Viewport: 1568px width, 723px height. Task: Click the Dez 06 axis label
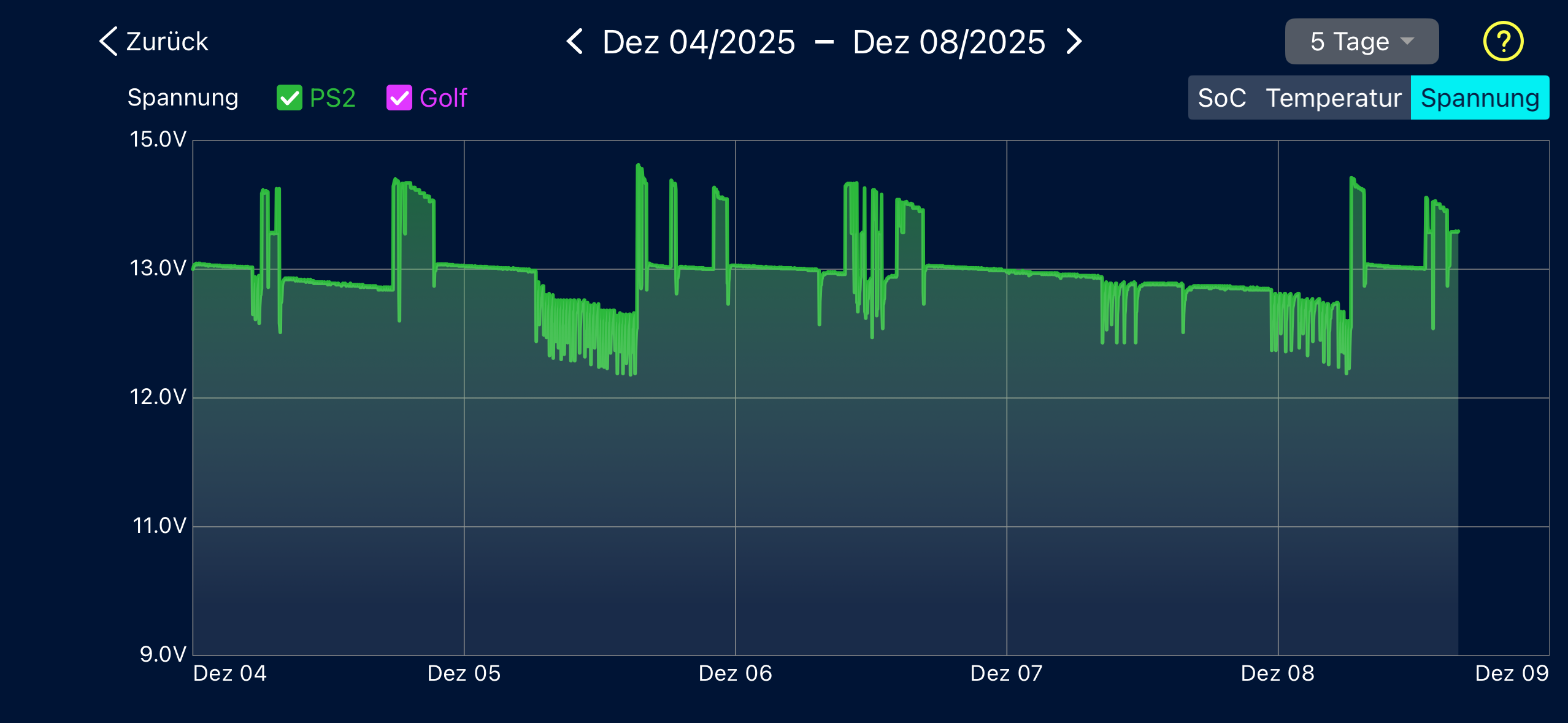pos(735,673)
